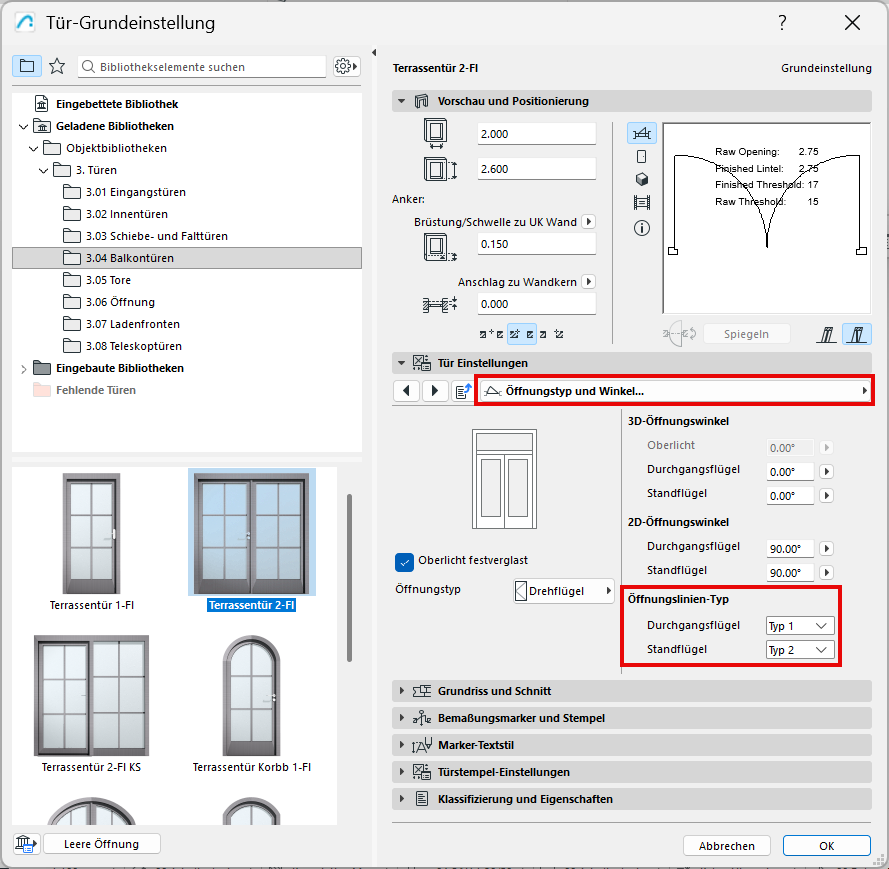889x869 pixels.
Task: Show info view with the i icon
Action: click(x=642, y=228)
